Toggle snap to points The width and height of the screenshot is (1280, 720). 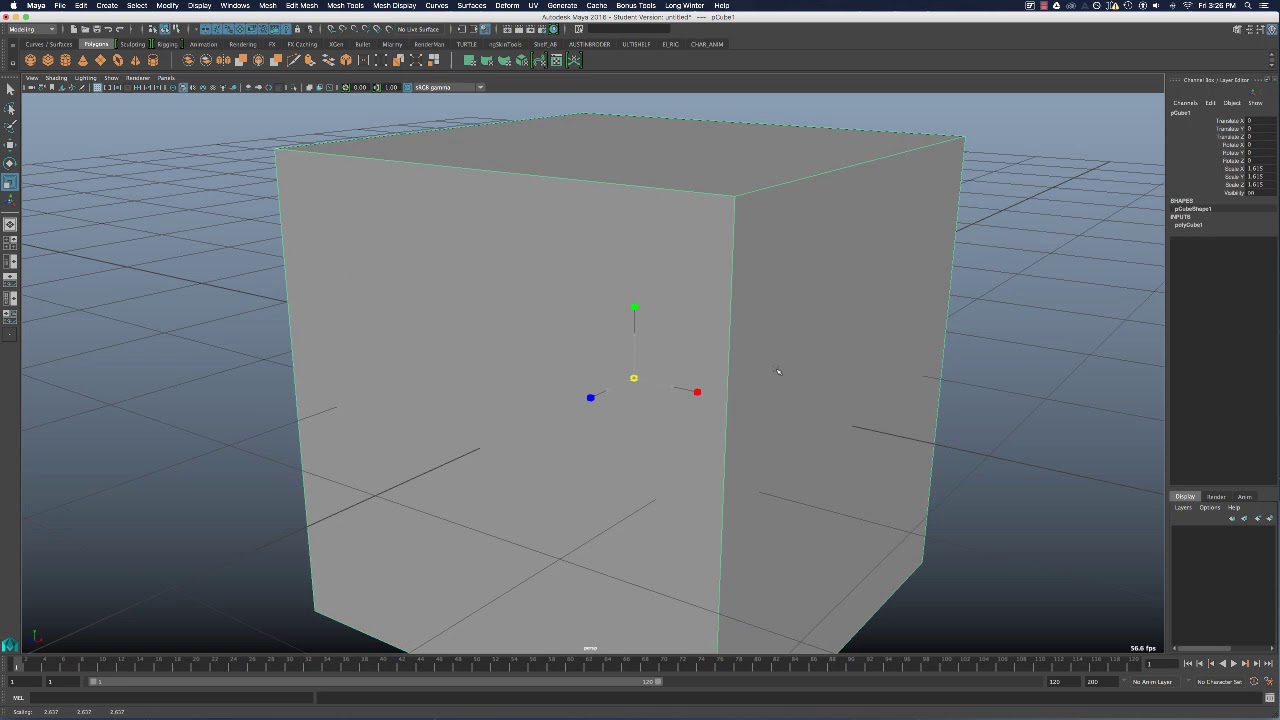pyautogui.click(x=354, y=29)
